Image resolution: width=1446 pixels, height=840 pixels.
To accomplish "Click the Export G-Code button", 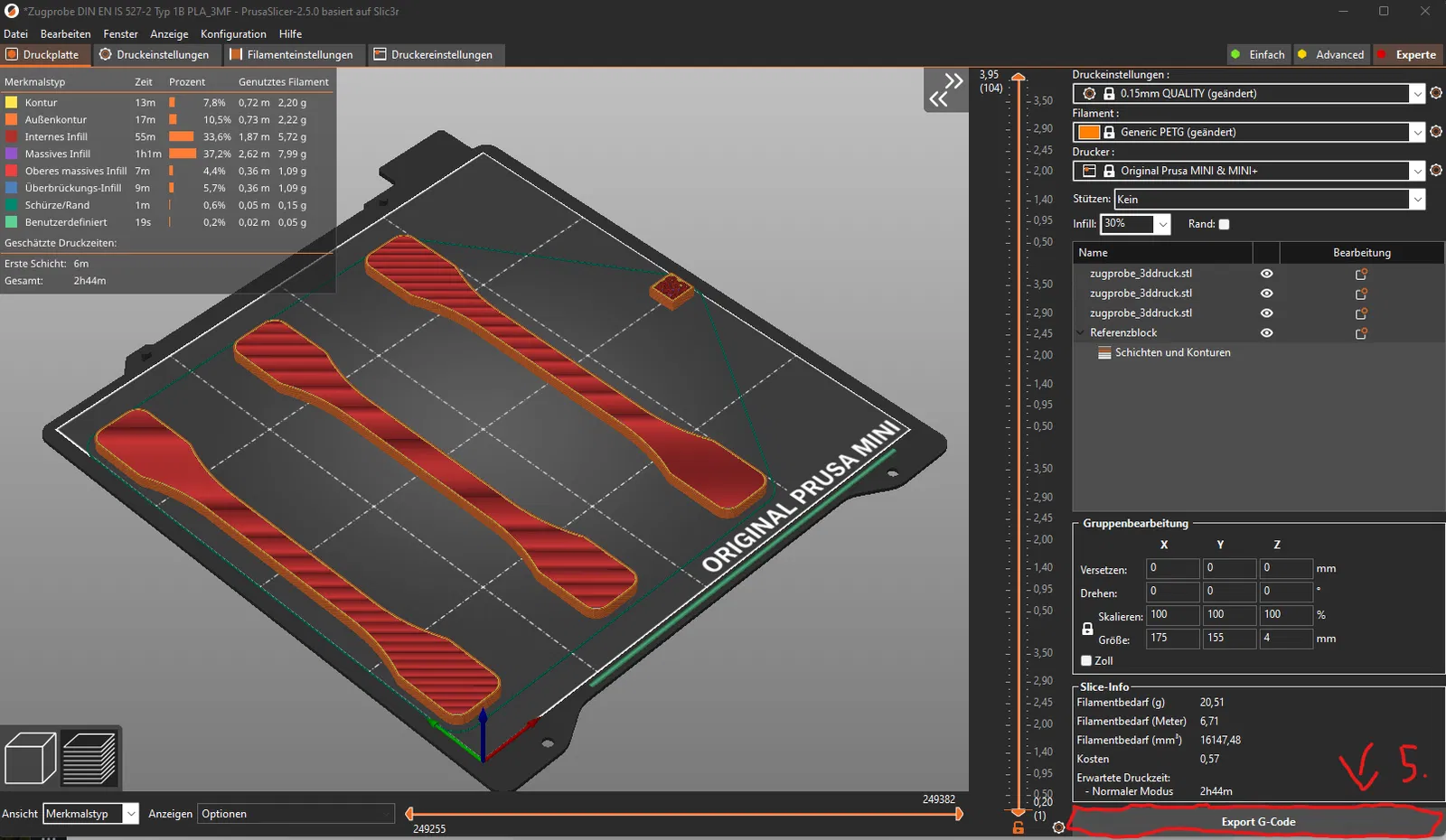I will (1257, 822).
